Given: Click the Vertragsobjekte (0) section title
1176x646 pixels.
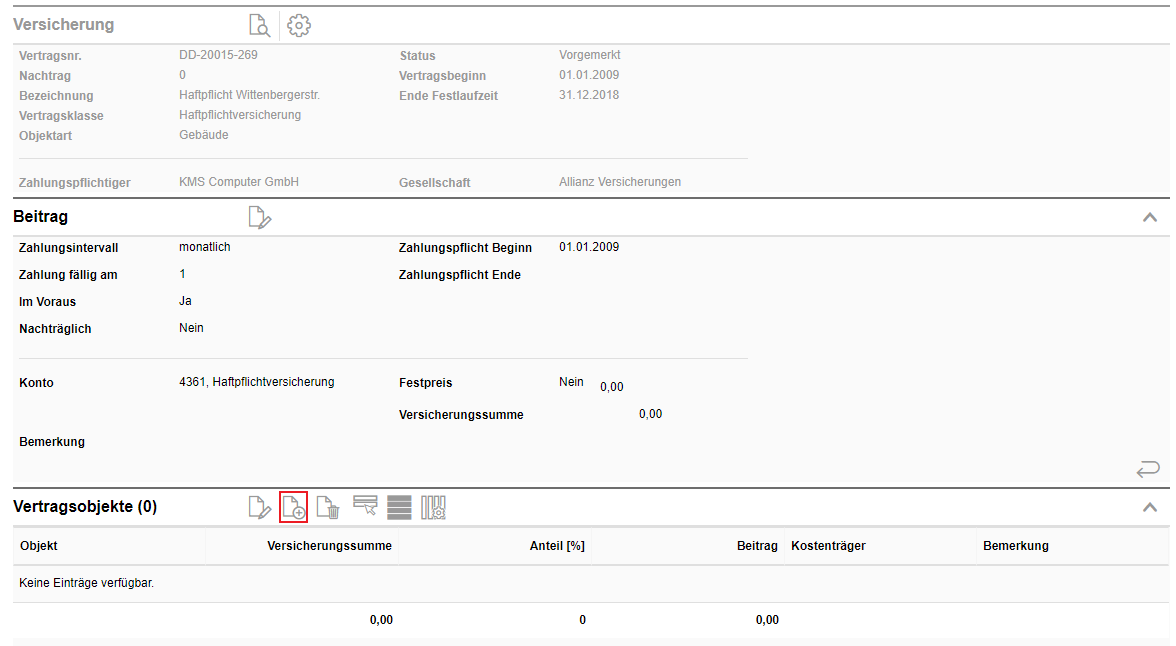Looking at the screenshot, I should pyautogui.click(x=85, y=507).
